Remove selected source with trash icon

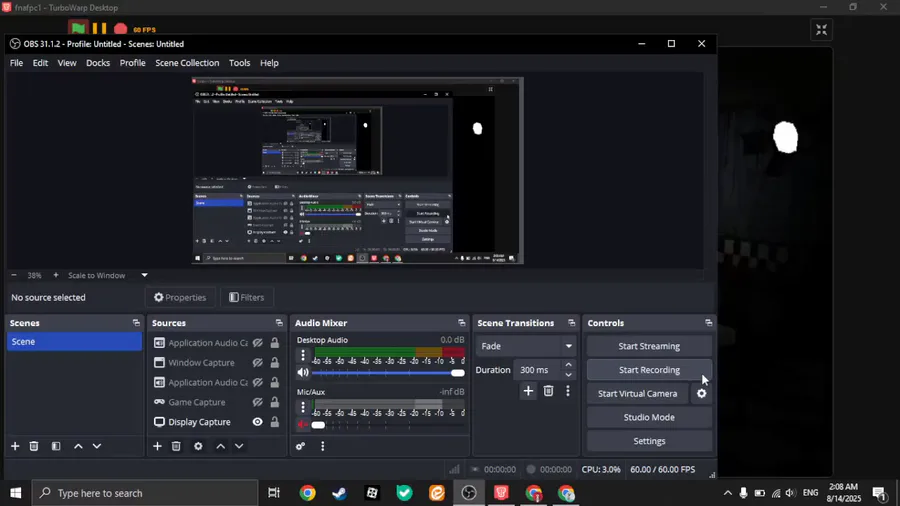(x=176, y=446)
